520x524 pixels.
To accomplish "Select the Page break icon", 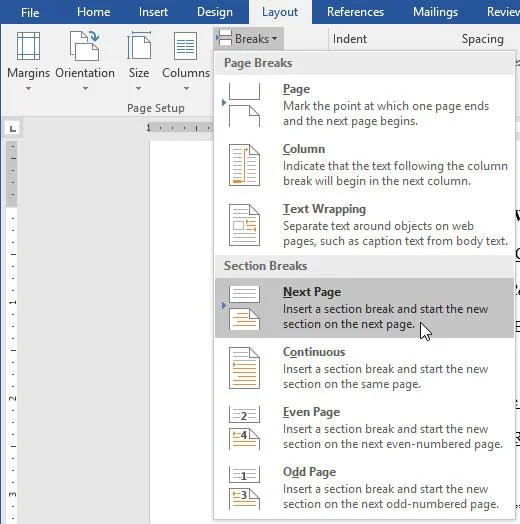I will click(244, 105).
